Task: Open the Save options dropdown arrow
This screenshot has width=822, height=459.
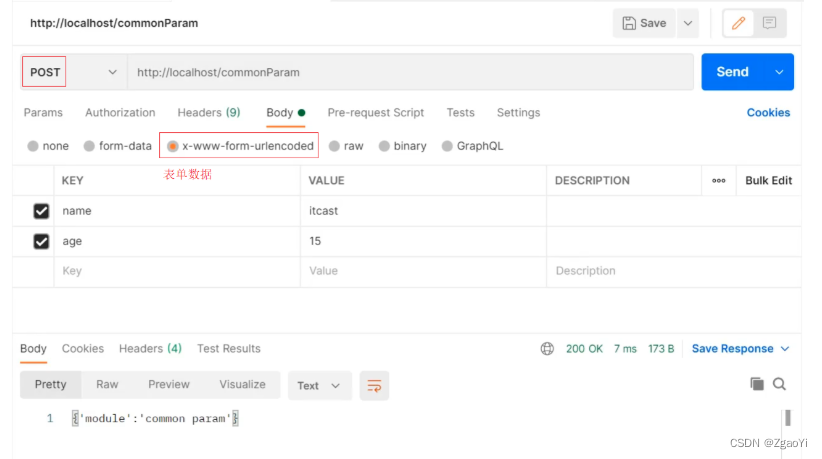Action: click(x=688, y=23)
